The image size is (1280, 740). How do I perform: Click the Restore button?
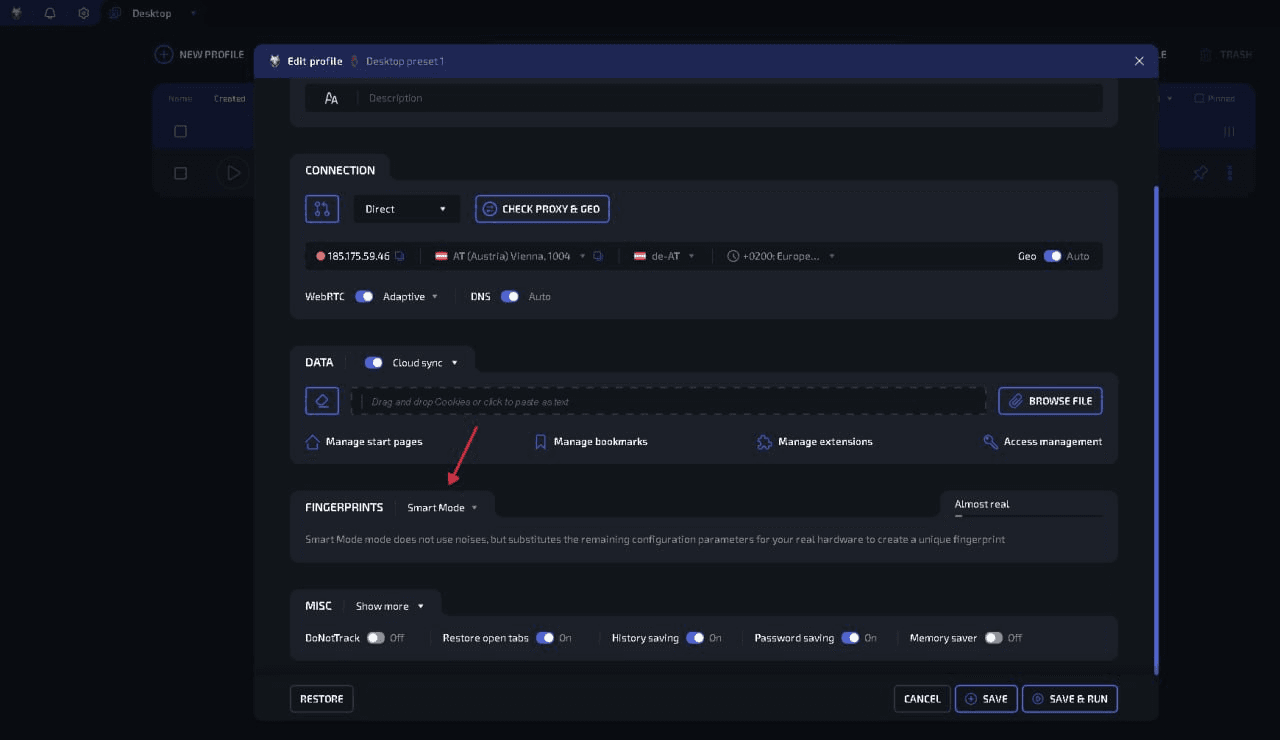point(322,698)
